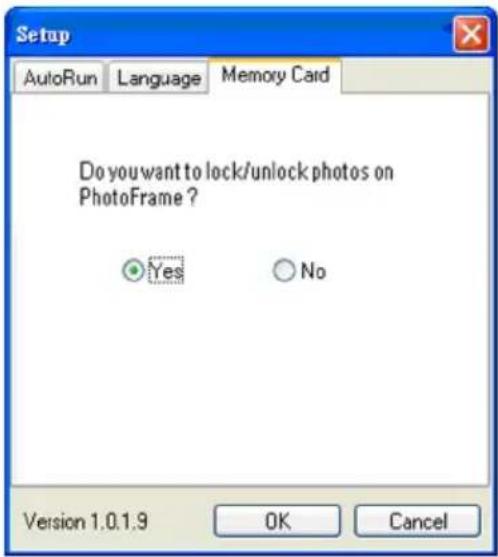Dismiss the dialog with Cancel

tap(417, 521)
